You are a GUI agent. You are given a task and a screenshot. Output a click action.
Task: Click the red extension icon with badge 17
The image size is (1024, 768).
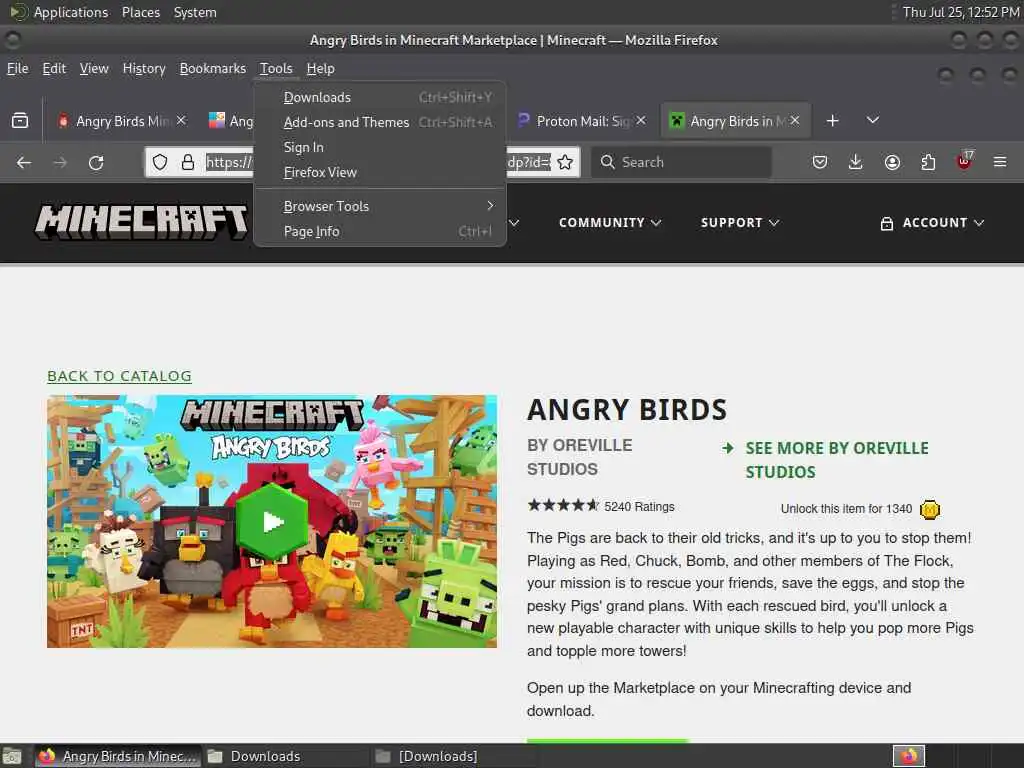[964, 161]
